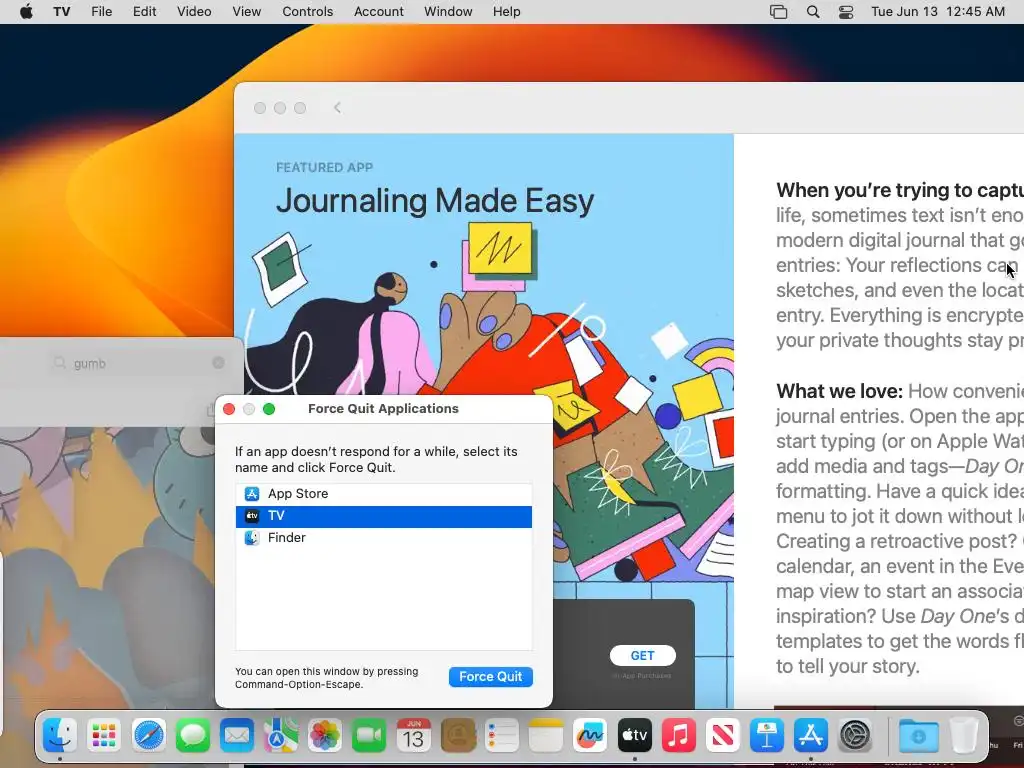Click the 'gumb' search field in TV
This screenshot has height=768, width=1024.
pyautogui.click(x=139, y=363)
